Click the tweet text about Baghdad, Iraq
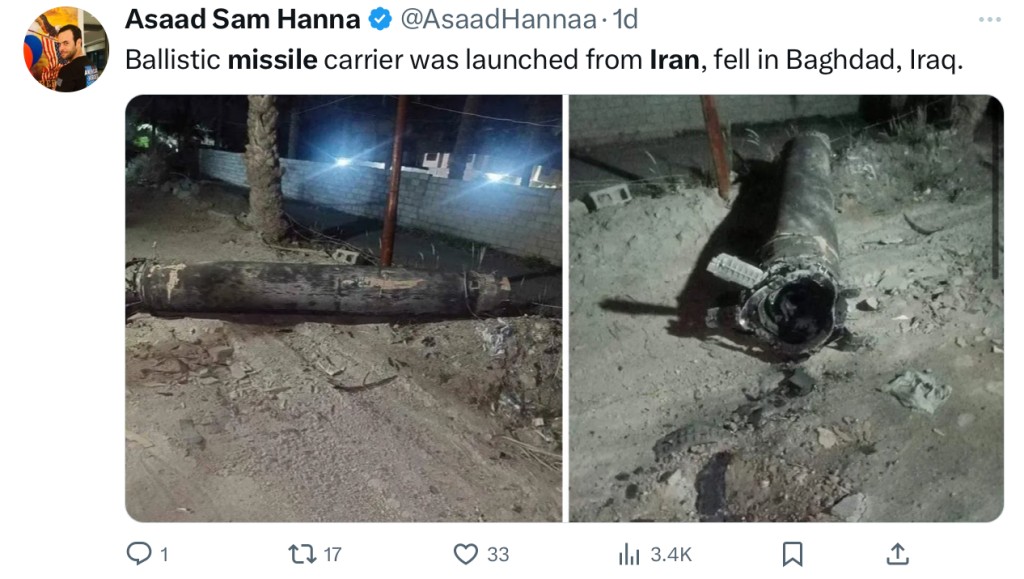Image resolution: width=1024 pixels, height=579 pixels. click(x=544, y=60)
